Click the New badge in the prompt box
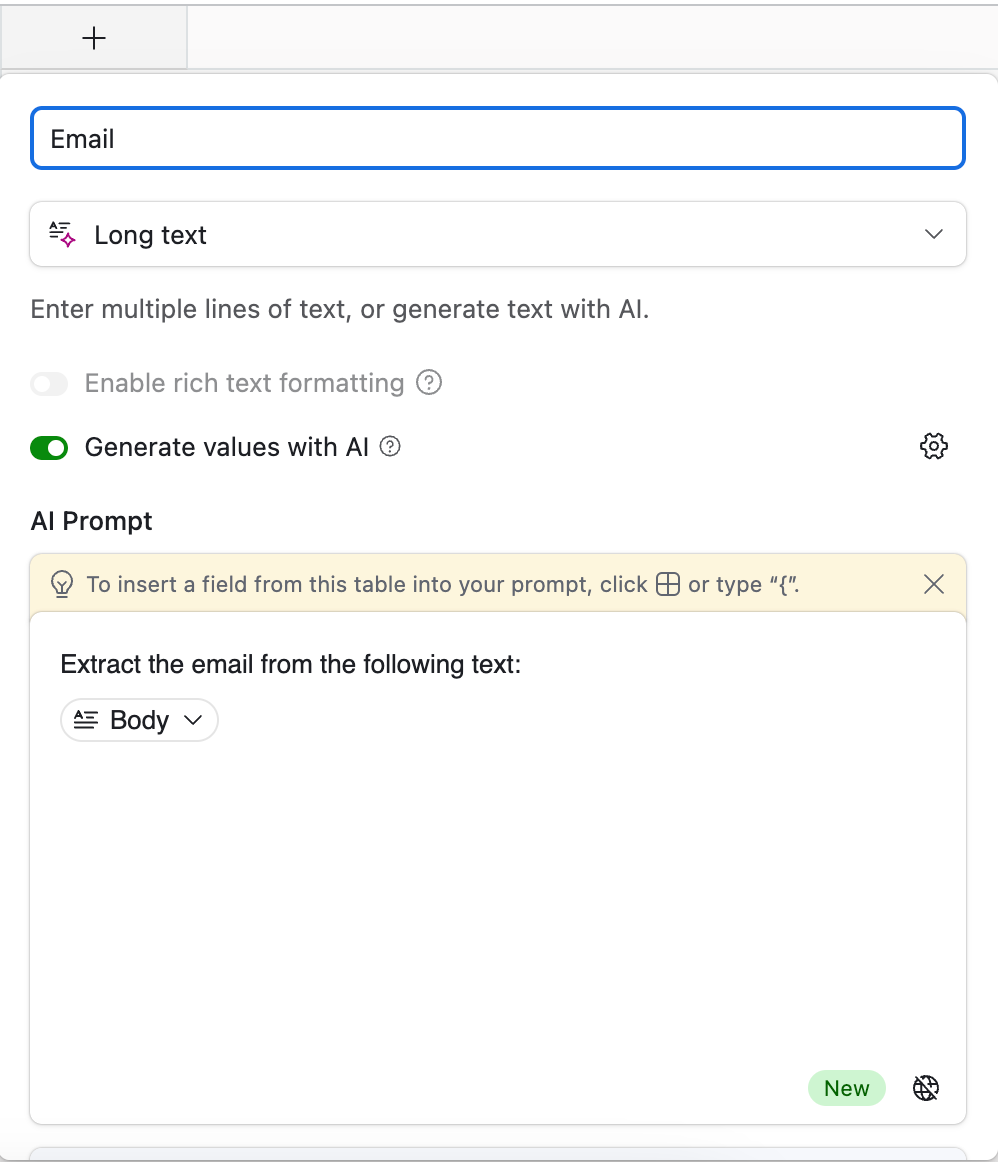998x1162 pixels. (846, 1088)
